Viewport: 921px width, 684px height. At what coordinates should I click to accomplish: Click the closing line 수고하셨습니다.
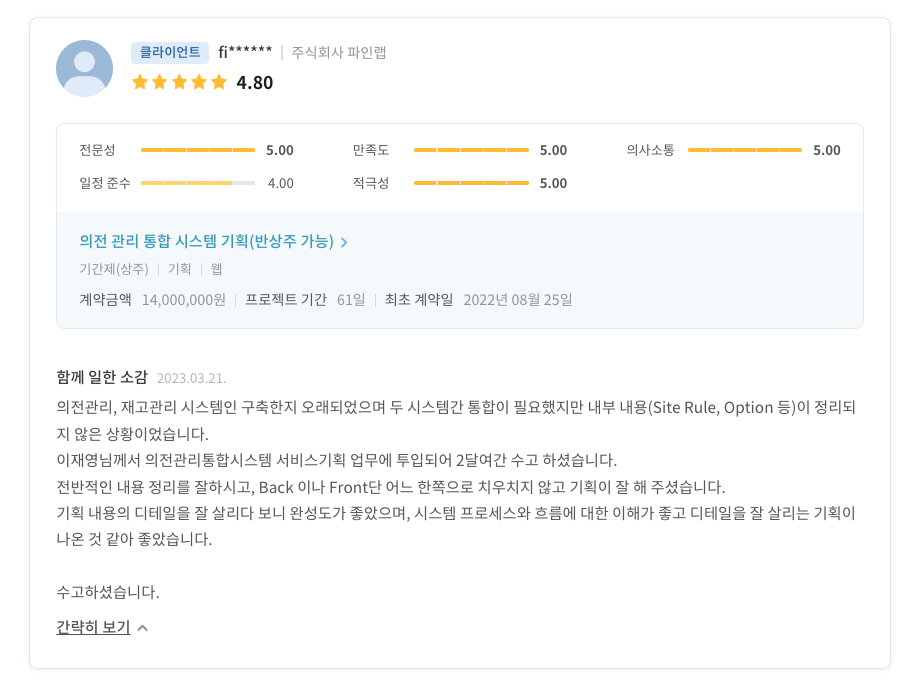108,592
